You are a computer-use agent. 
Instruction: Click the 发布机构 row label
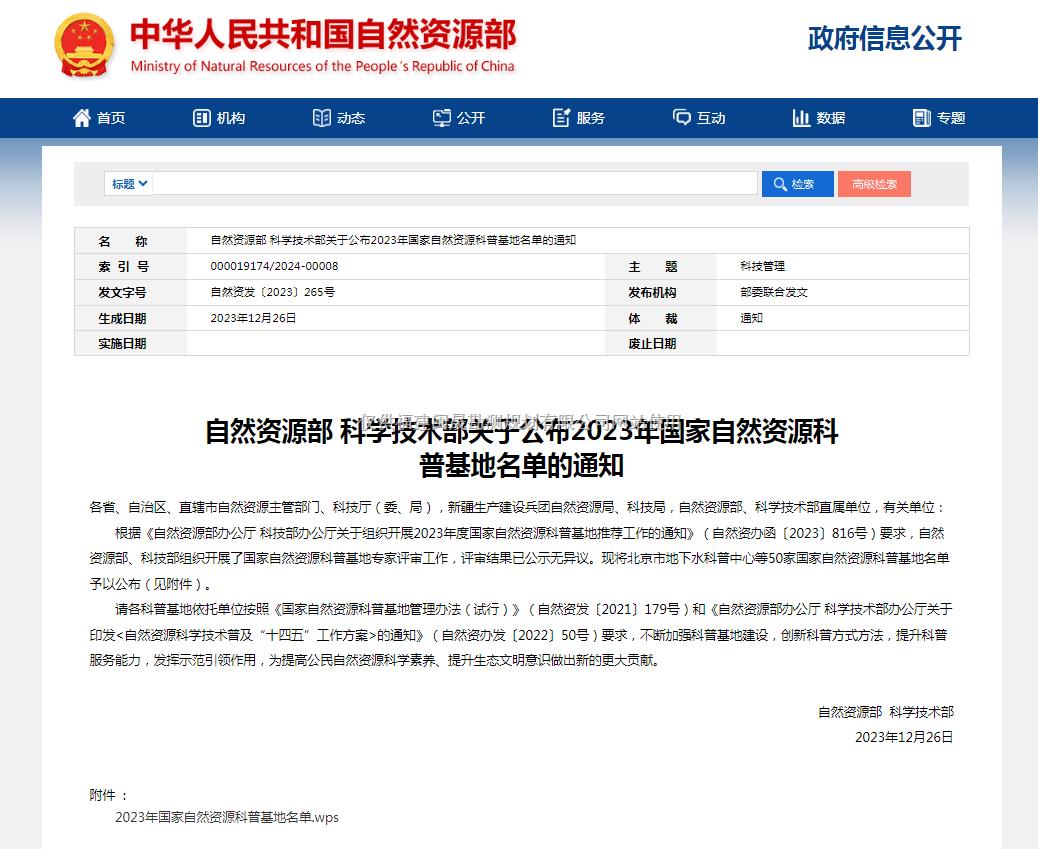point(652,292)
